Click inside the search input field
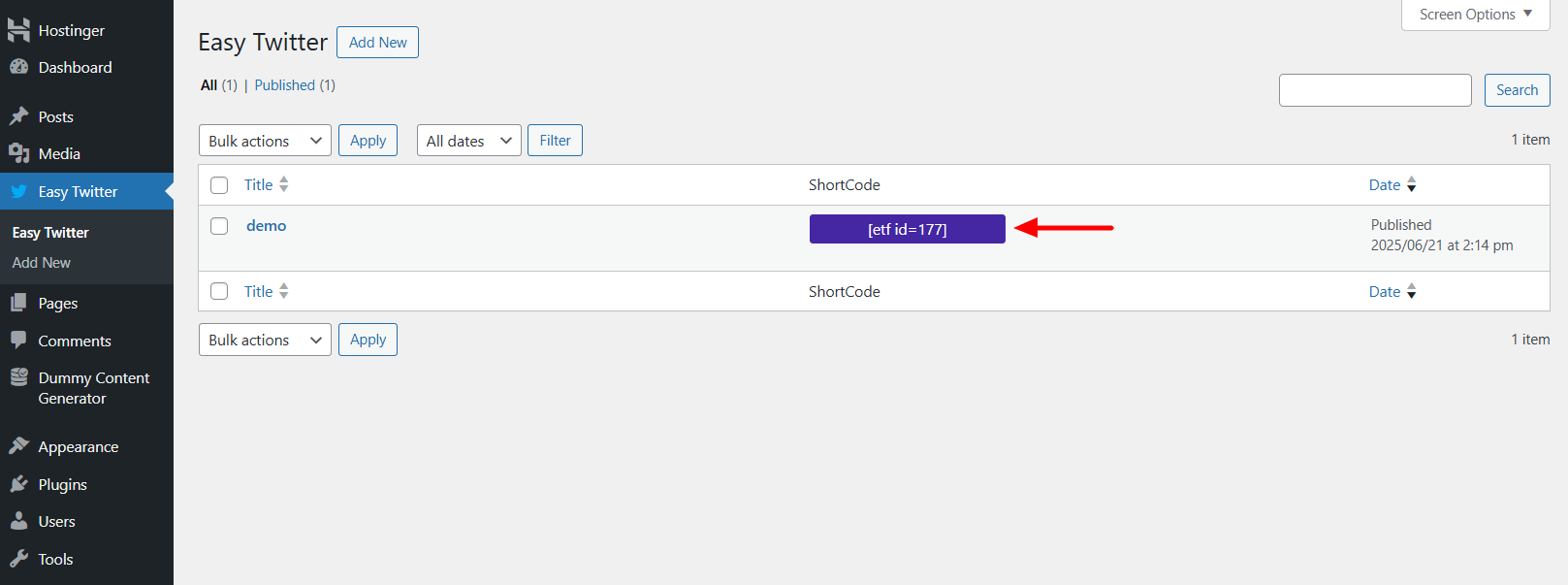The height and width of the screenshot is (585, 1568). 1374,89
